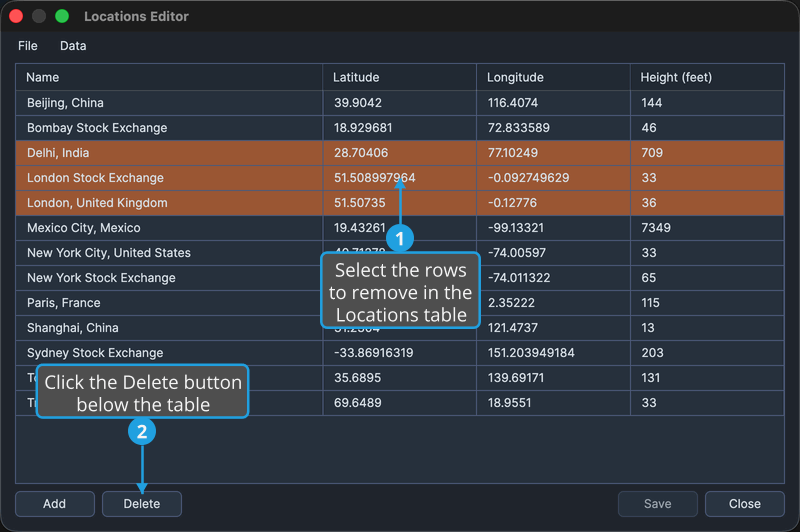Select the London Stock Exchange row
Screen dimensions: 800x532
point(399,178)
